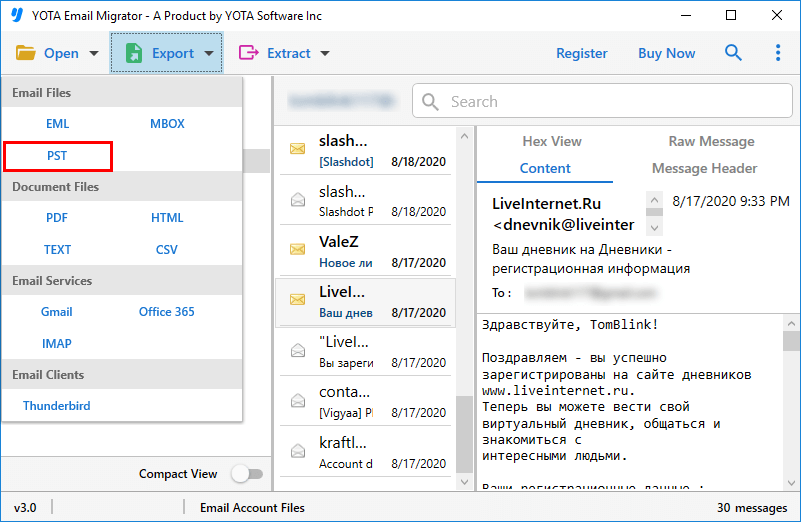Viewport: 801px width, 522px height.
Task: Switch to Content tab
Action: point(545,169)
